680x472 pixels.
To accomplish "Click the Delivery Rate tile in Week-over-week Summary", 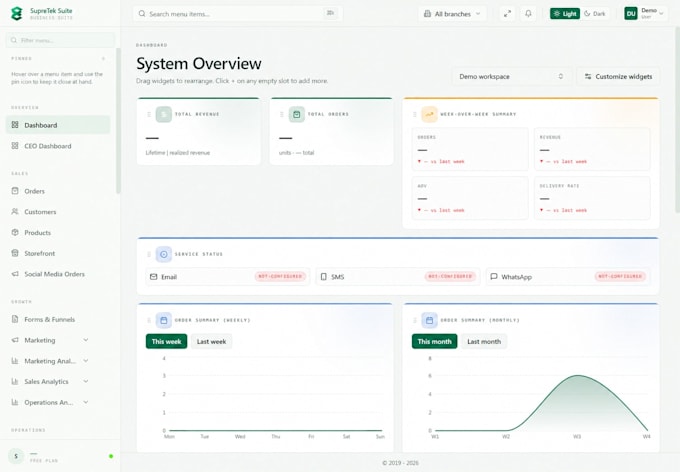I will (592, 198).
